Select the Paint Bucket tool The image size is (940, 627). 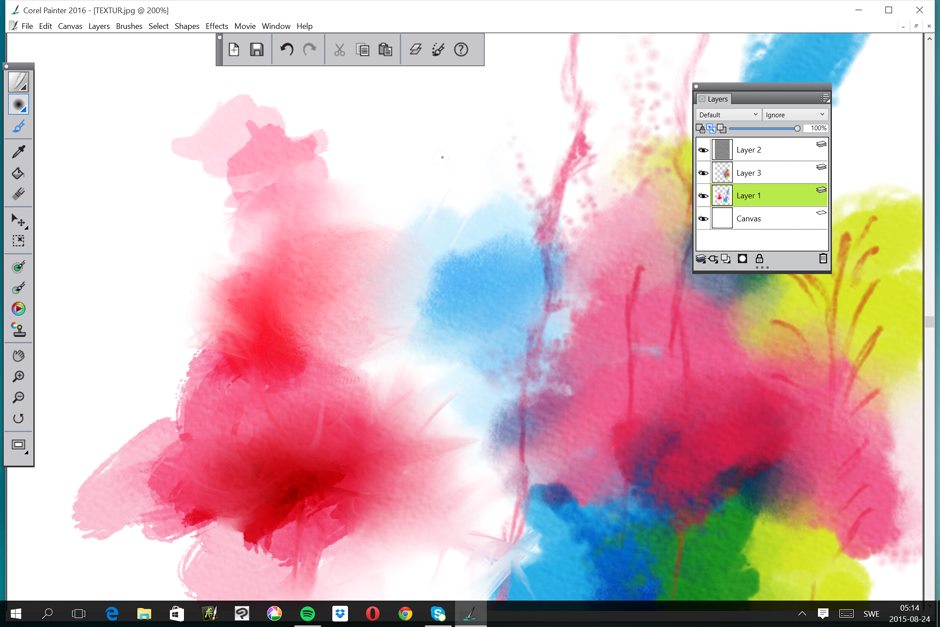click(x=18, y=174)
